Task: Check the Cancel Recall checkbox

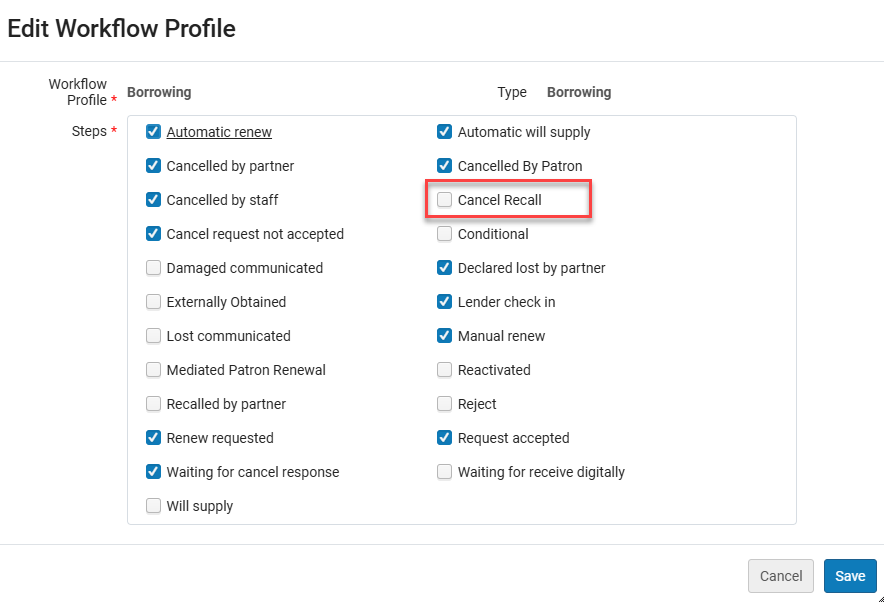Action: (x=444, y=200)
